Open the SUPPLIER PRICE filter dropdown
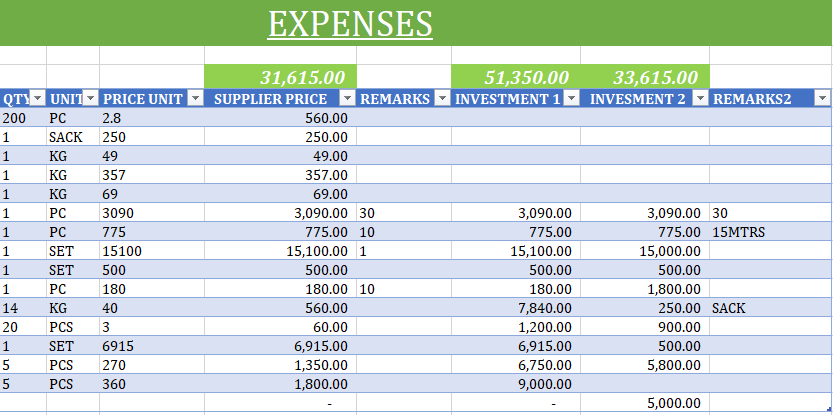Image resolution: width=833 pixels, height=415 pixels. [x=347, y=99]
